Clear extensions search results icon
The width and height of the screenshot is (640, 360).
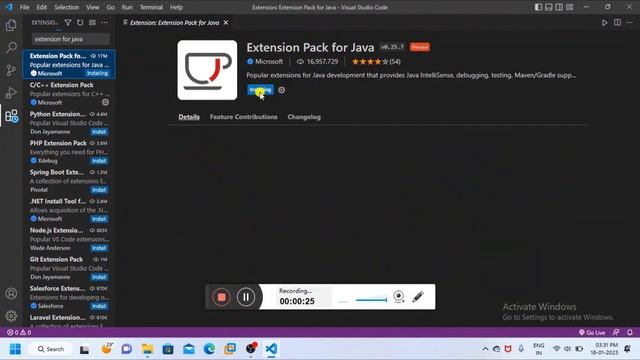(92, 22)
